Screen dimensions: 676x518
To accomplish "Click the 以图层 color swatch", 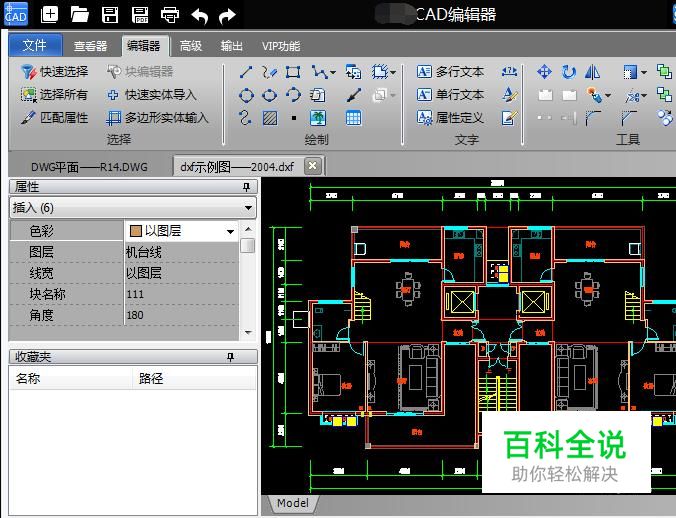I will [x=135, y=231].
